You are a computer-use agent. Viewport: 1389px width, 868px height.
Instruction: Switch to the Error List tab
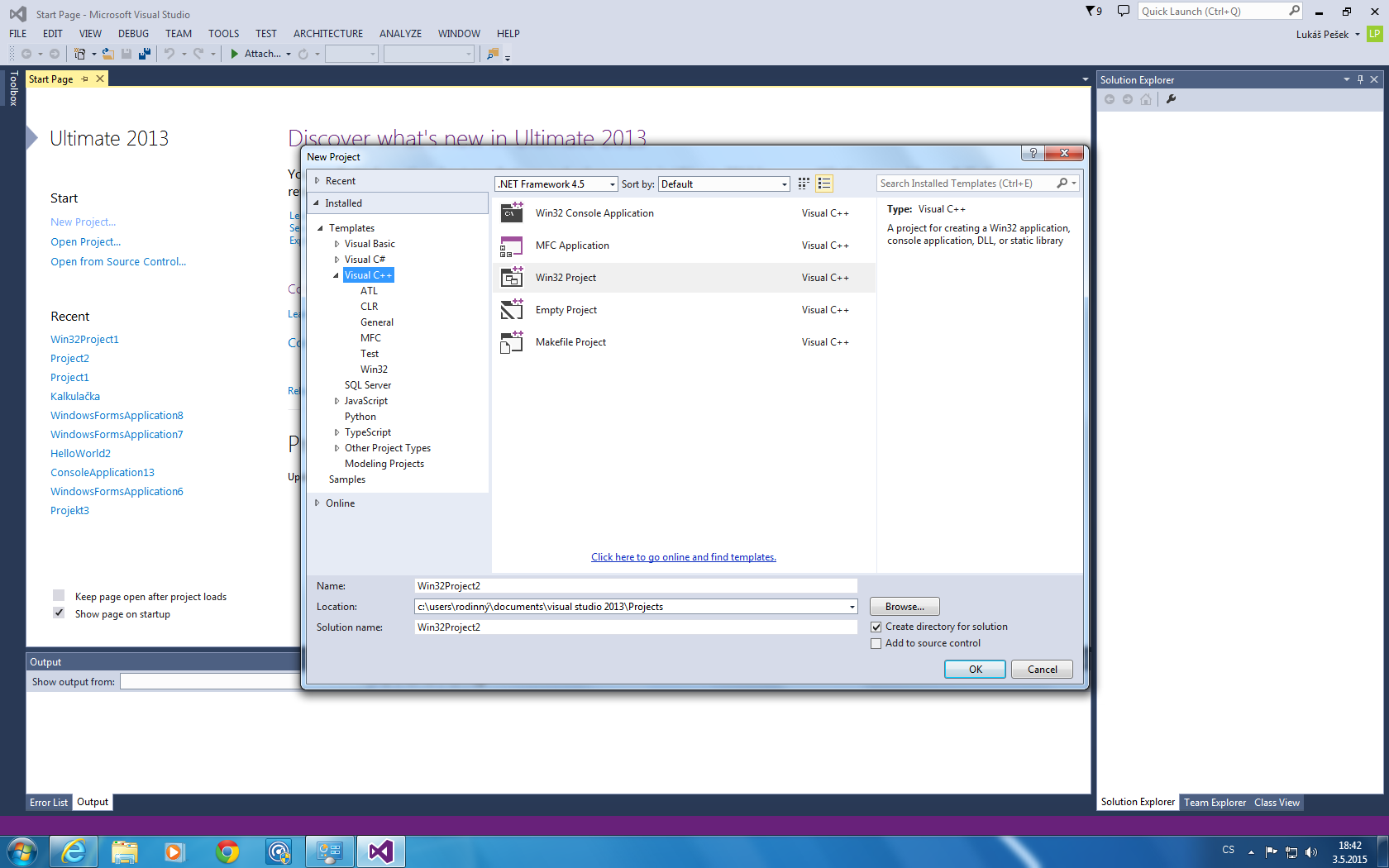point(49,802)
